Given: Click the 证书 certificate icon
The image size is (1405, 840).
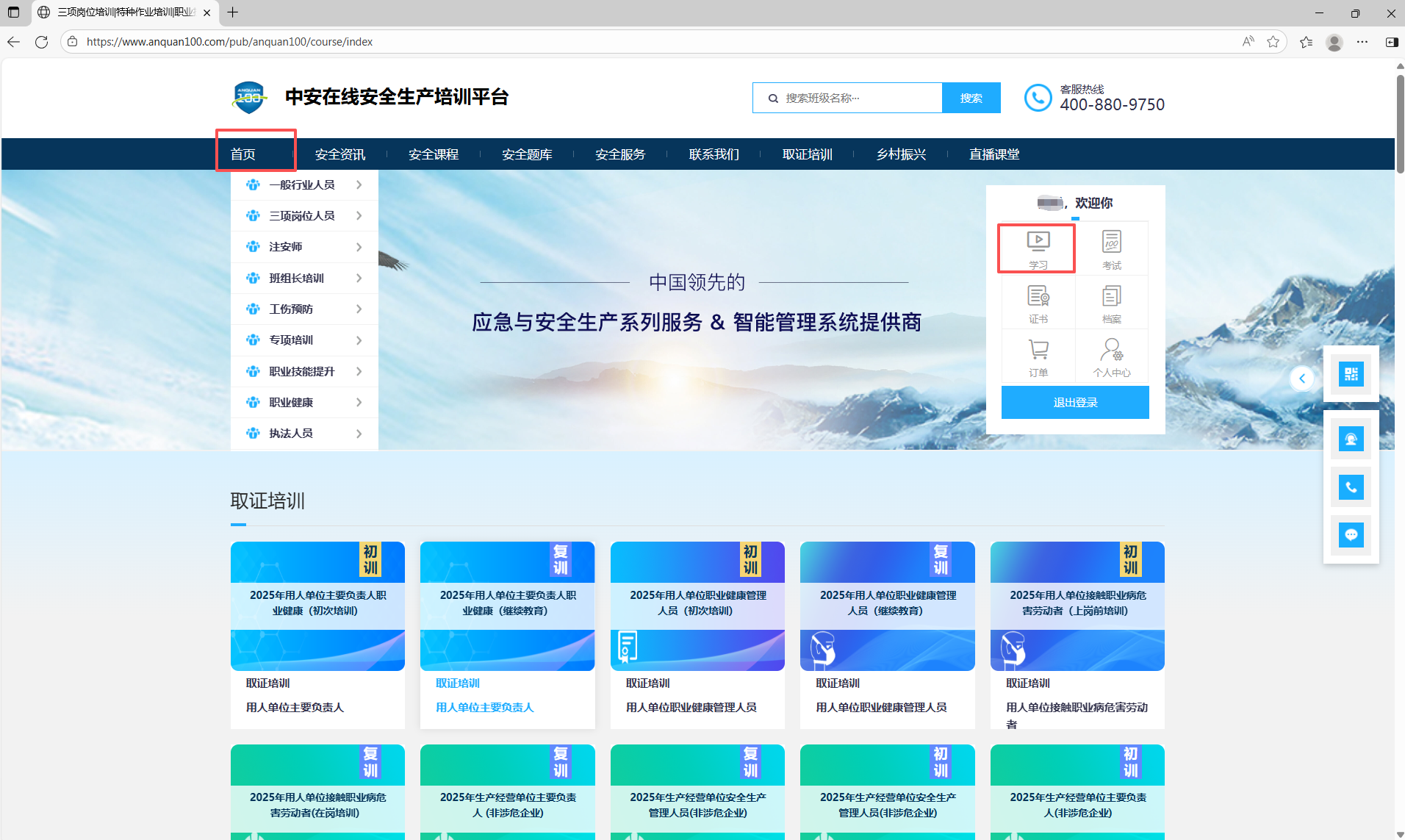Looking at the screenshot, I should click(1038, 303).
